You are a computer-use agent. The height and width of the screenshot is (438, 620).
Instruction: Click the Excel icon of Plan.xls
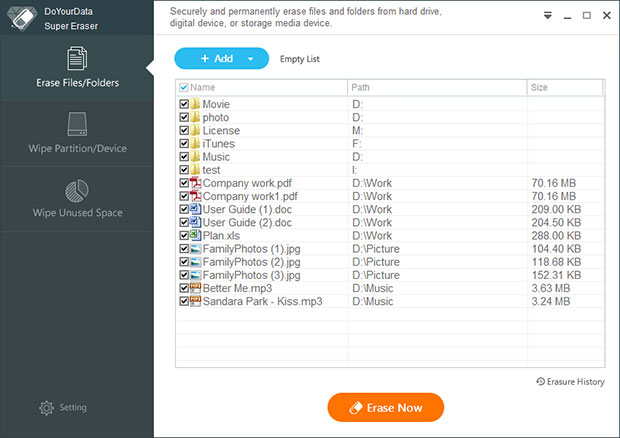click(x=195, y=235)
